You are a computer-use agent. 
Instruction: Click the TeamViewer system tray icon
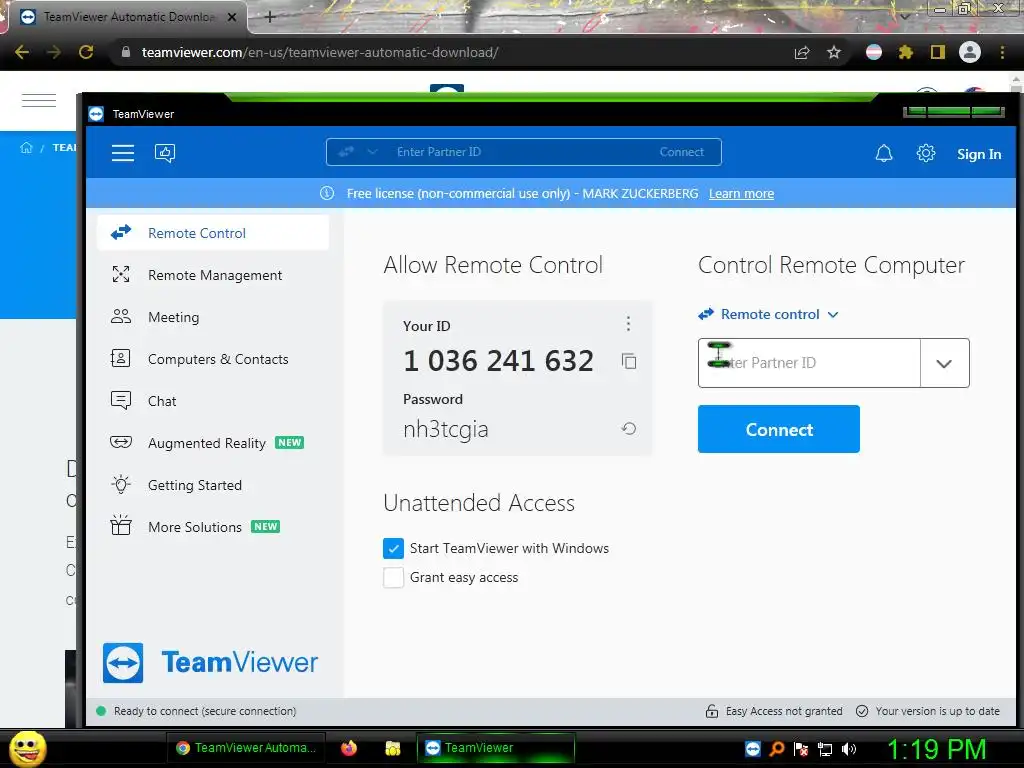click(x=753, y=749)
